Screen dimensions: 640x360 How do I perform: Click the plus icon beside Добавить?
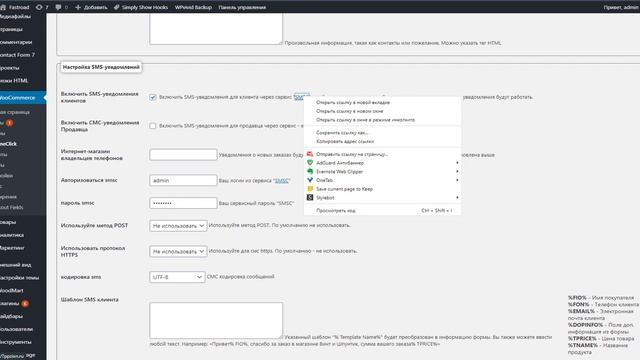click(x=78, y=7)
